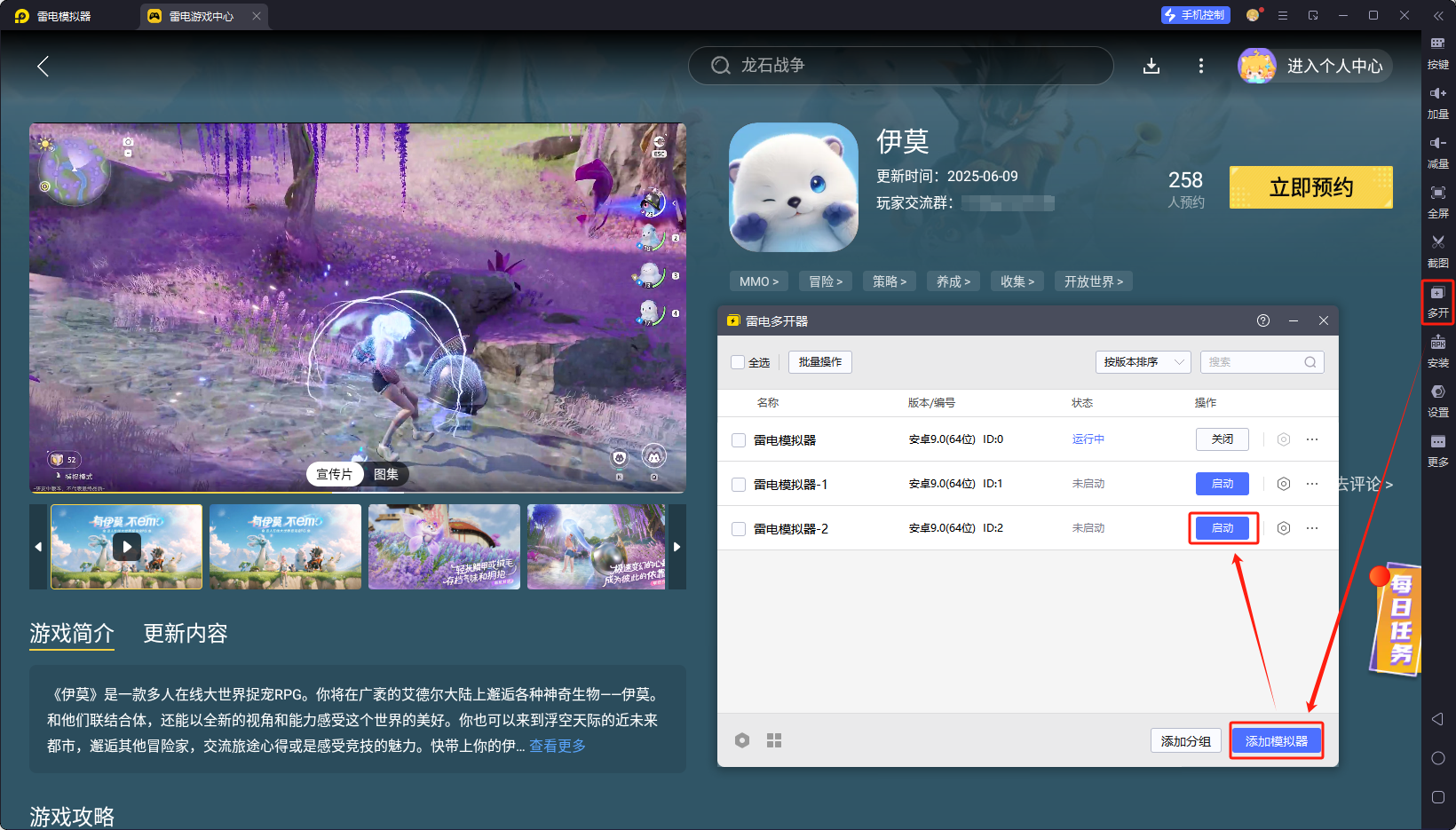Collapse the right sidebar with double-arrow icon
This screenshot has height=830, width=1456.
click(x=1438, y=15)
